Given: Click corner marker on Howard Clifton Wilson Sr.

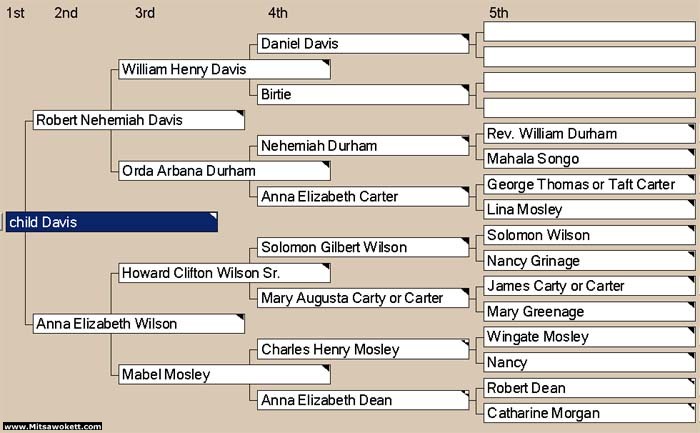Looking at the screenshot, I should pyautogui.click(x=326, y=266).
